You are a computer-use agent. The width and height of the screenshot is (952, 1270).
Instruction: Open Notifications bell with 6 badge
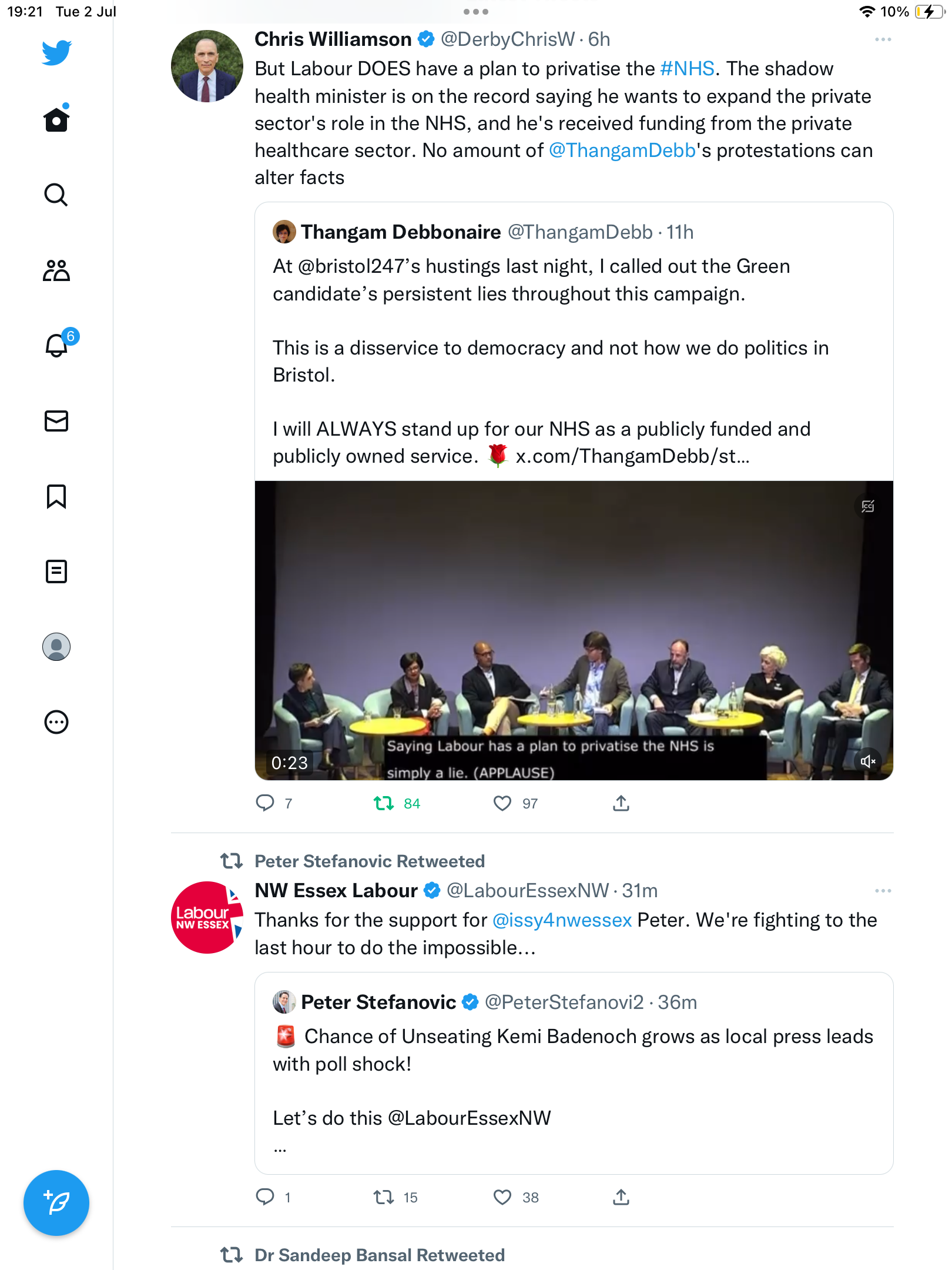(58, 345)
